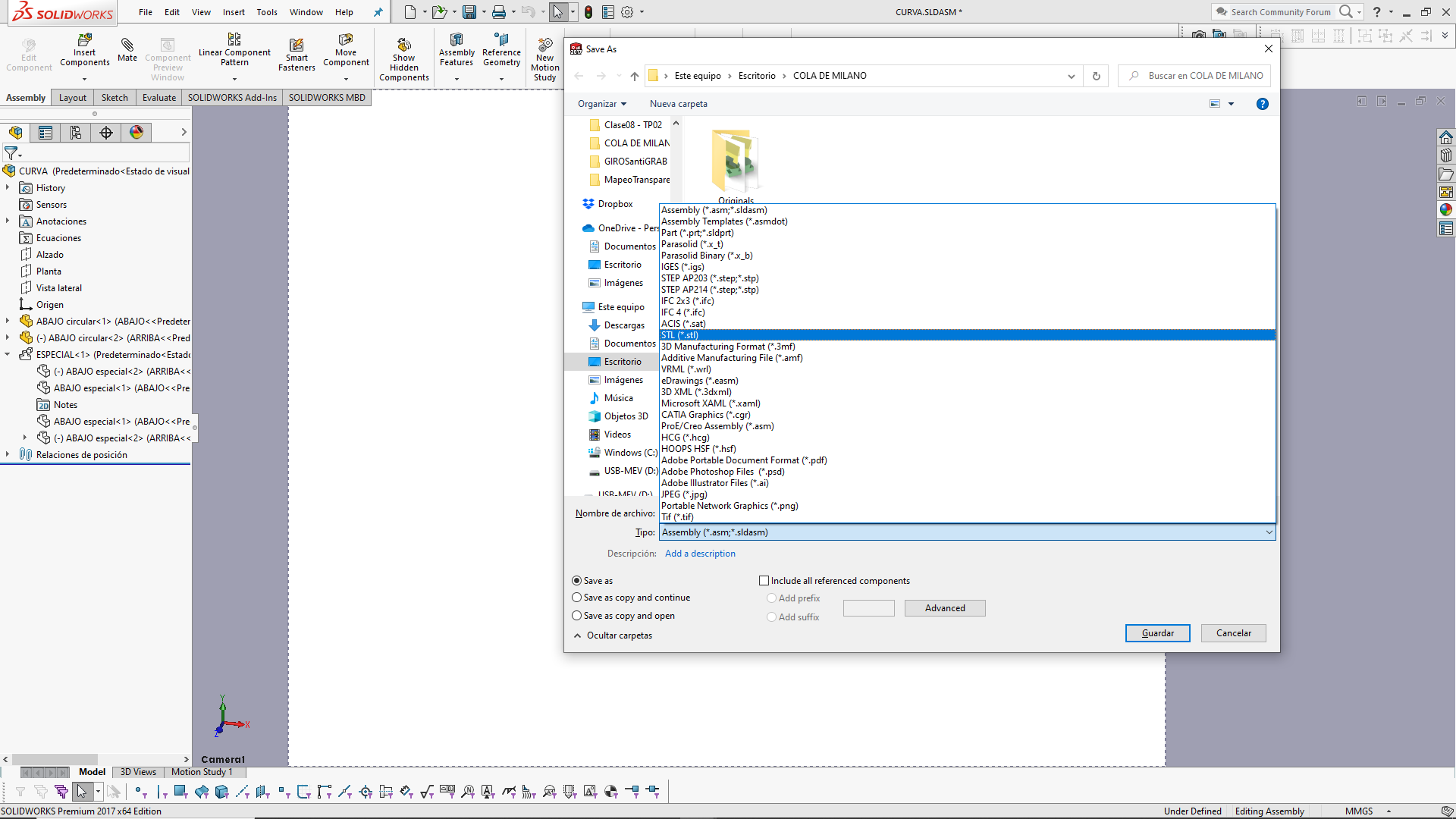Select Save as copy and open
This screenshot has width=1456, height=819.
point(577,616)
